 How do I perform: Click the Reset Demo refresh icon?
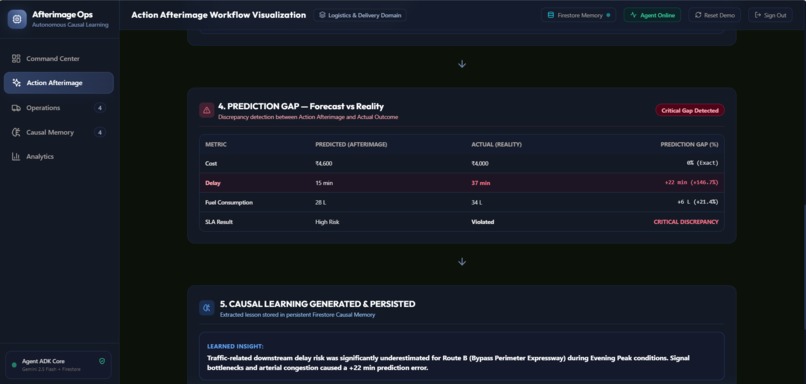tap(698, 15)
